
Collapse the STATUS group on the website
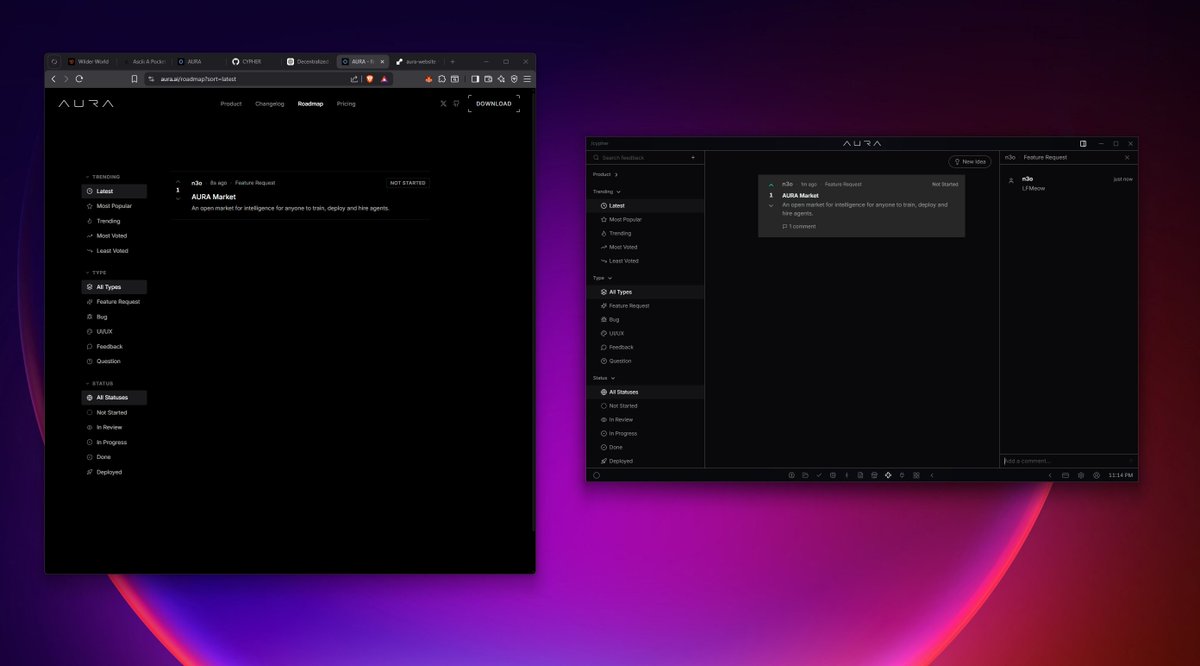(x=99, y=383)
